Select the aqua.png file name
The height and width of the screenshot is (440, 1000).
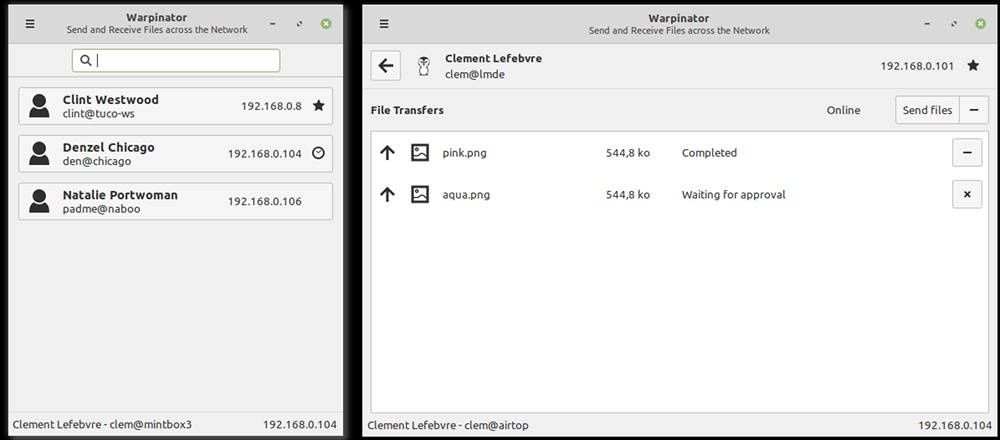(x=466, y=194)
